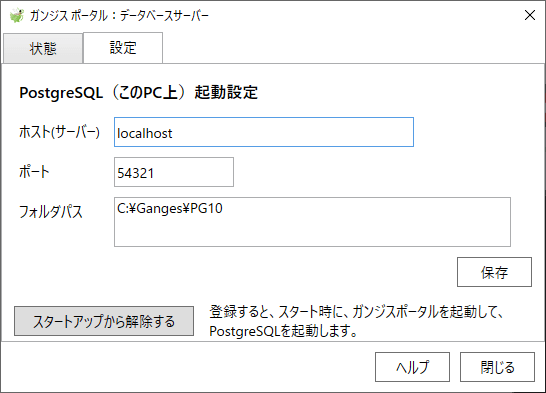Click the 閉じる button
Viewport: 546px width, 393px height.
pyautogui.click(x=497, y=367)
